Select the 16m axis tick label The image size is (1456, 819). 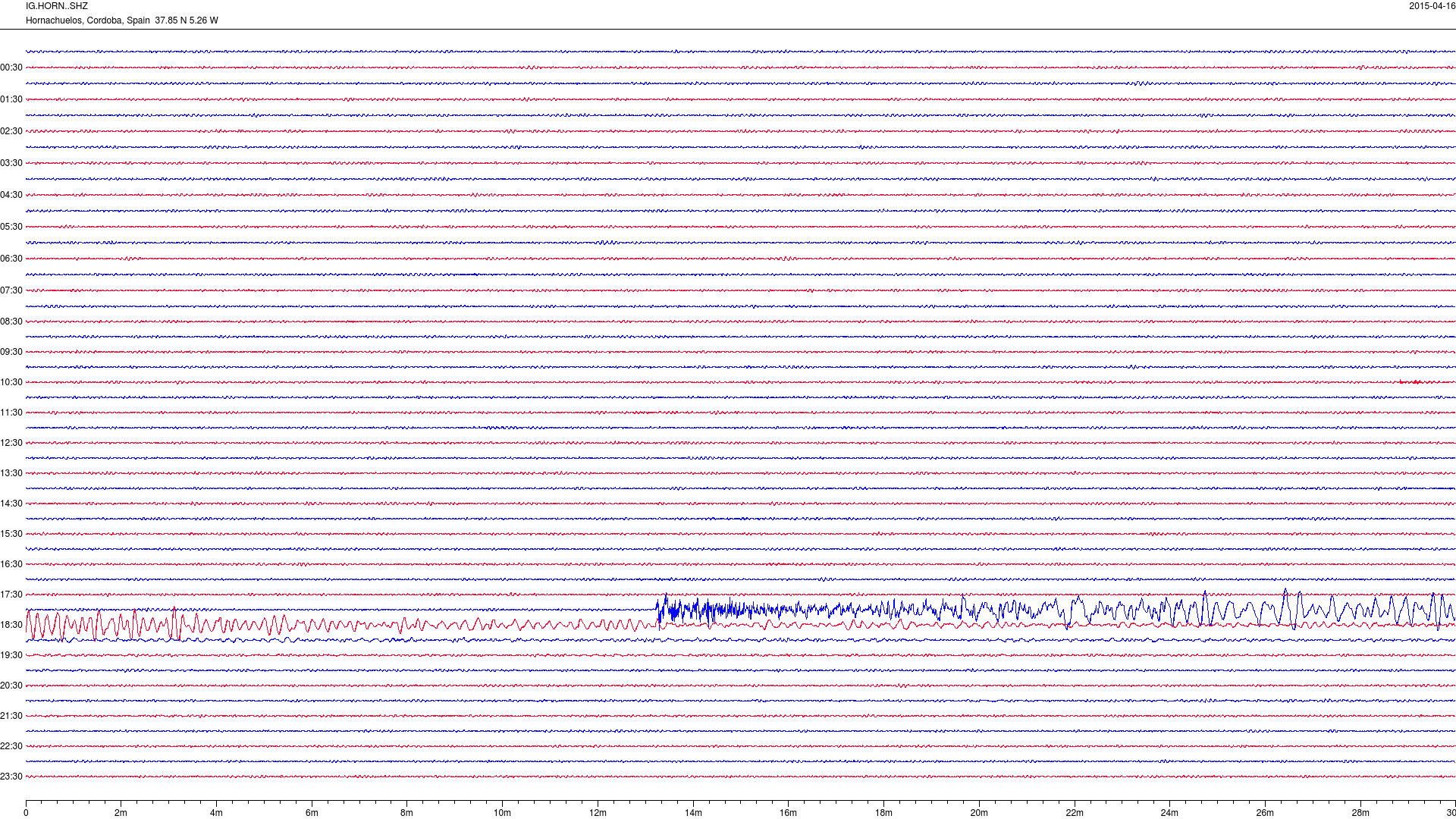pos(789,813)
